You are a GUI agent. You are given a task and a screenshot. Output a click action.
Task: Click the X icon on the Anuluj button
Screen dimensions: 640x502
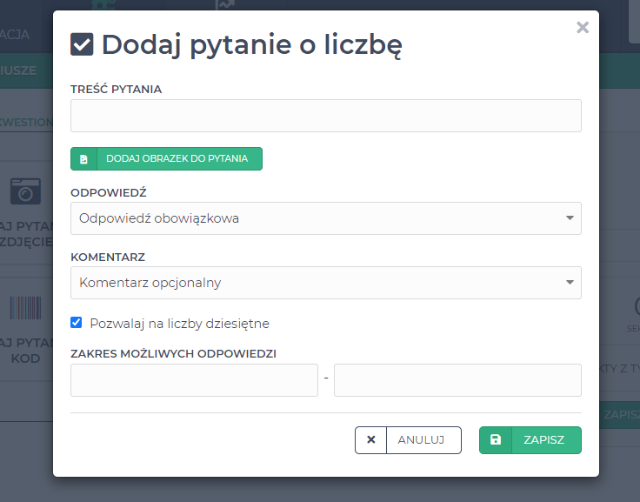(371, 440)
